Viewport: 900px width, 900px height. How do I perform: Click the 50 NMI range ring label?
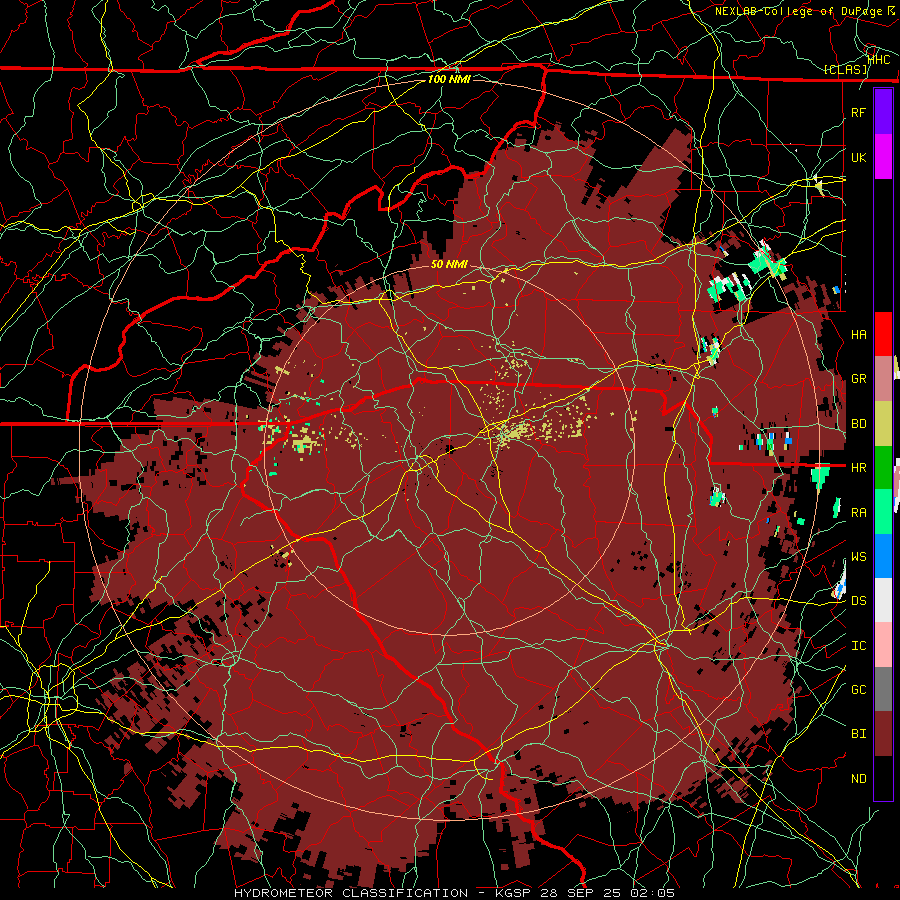pos(449,264)
